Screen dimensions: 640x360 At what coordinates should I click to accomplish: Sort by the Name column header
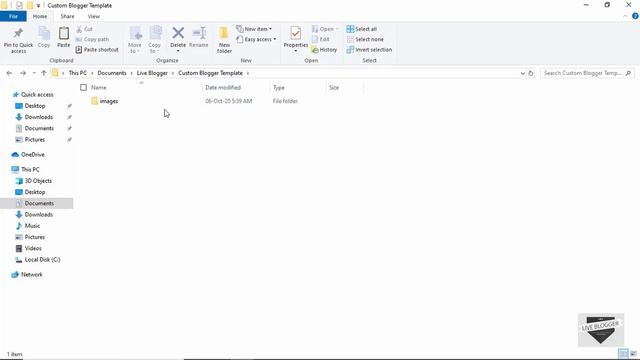pyautogui.click(x=98, y=87)
